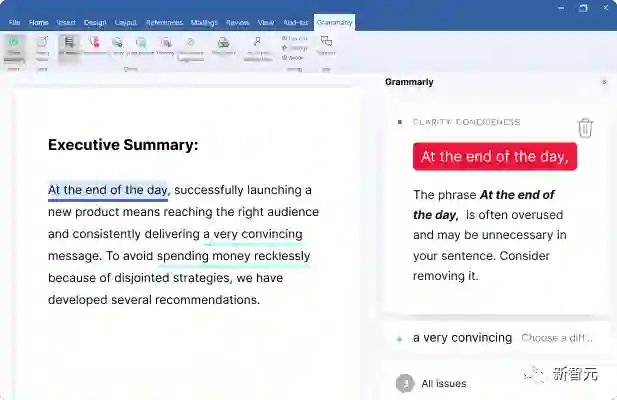Screen dimensions: 617x400
Task: Switch to the Home ribbon tab
Action: pyautogui.click(x=39, y=23)
